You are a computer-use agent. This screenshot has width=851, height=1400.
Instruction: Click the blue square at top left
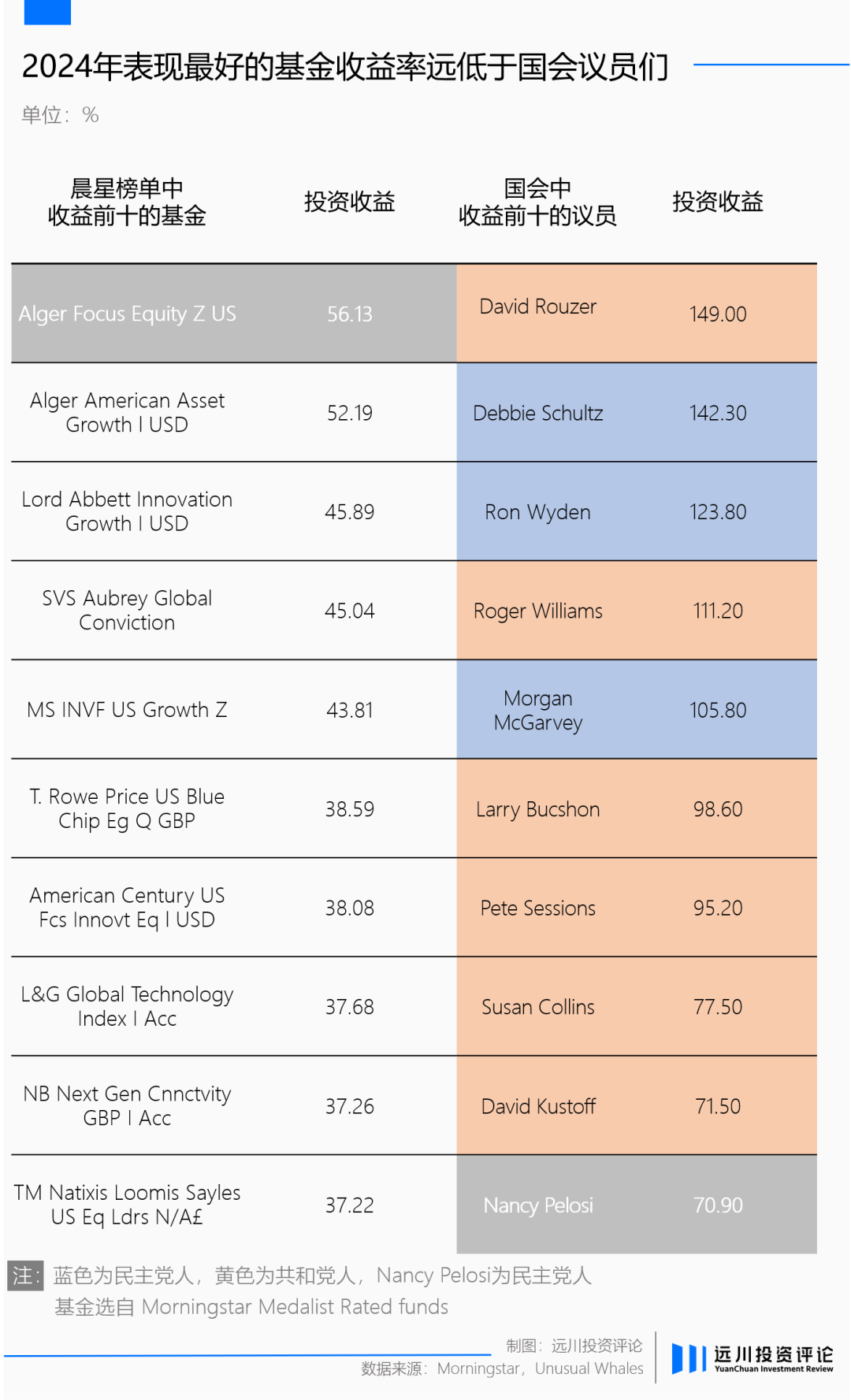tap(47, 12)
